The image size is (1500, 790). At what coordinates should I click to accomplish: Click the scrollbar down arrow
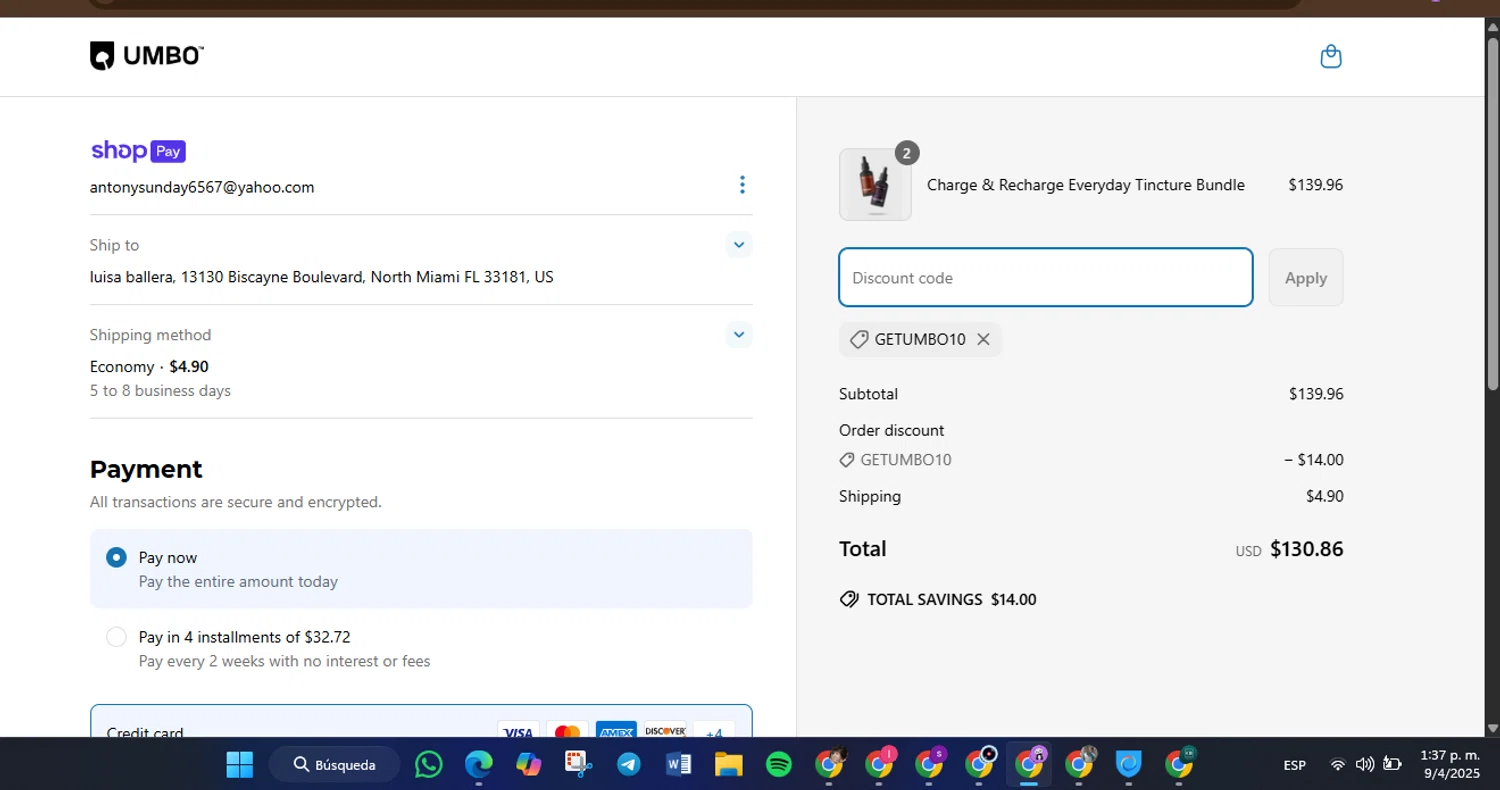1492,729
